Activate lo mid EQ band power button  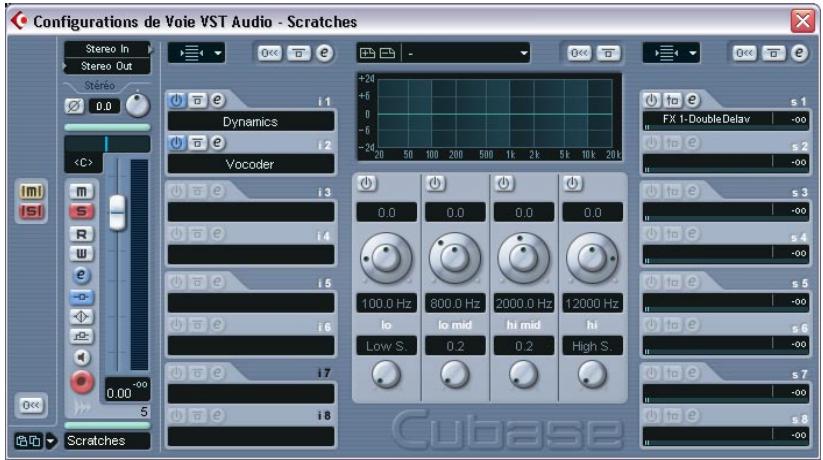(x=435, y=183)
